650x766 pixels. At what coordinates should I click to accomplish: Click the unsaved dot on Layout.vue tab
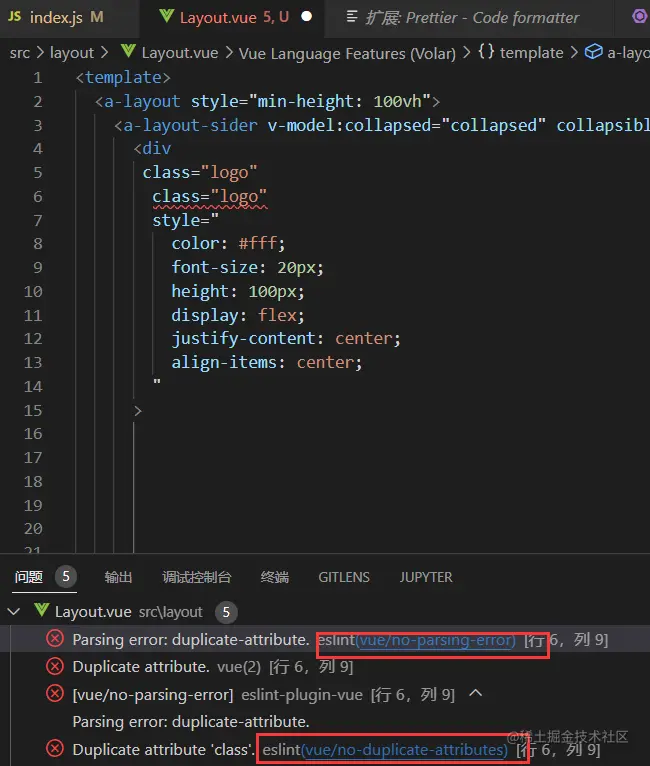click(x=307, y=16)
